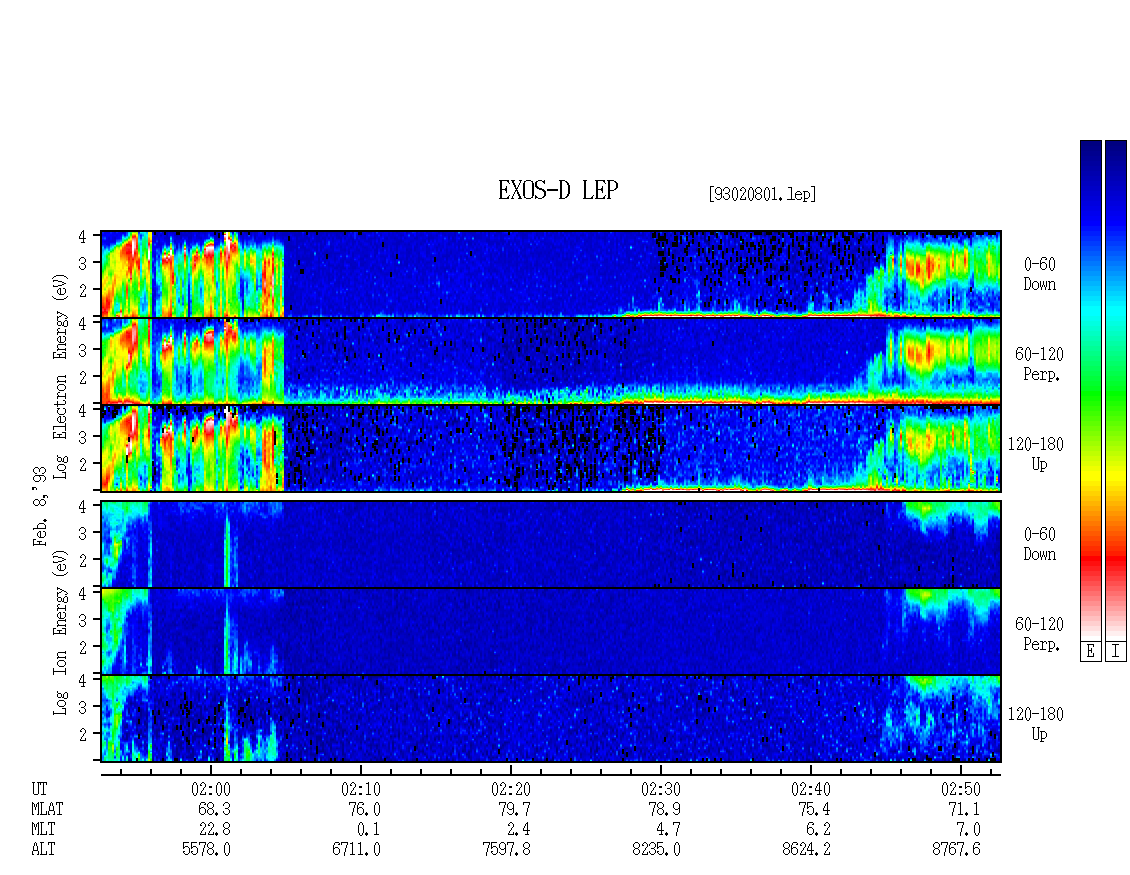Click the Feb. 8, '93 date label
1130x875 pixels.
pyautogui.click(x=41, y=505)
